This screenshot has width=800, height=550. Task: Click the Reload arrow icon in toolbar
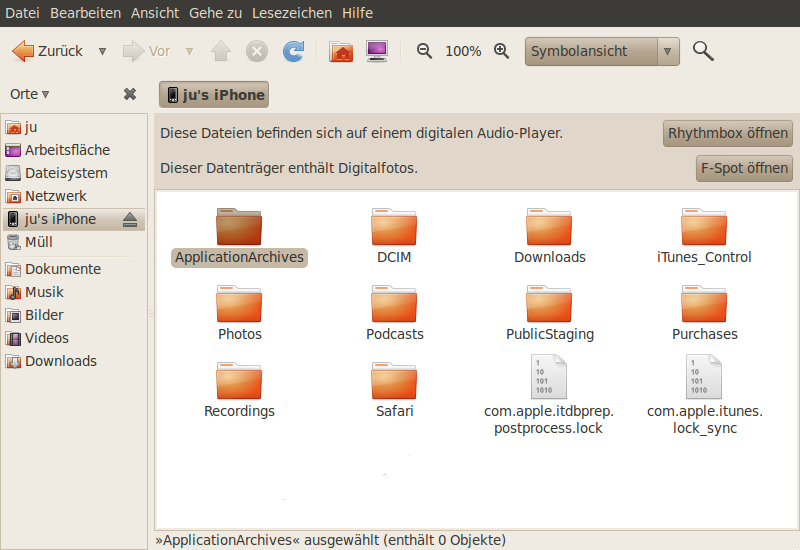click(x=293, y=51)
